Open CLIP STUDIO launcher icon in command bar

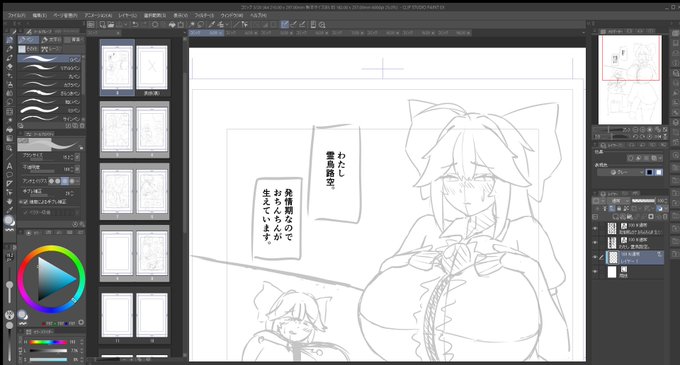[91, 25]
